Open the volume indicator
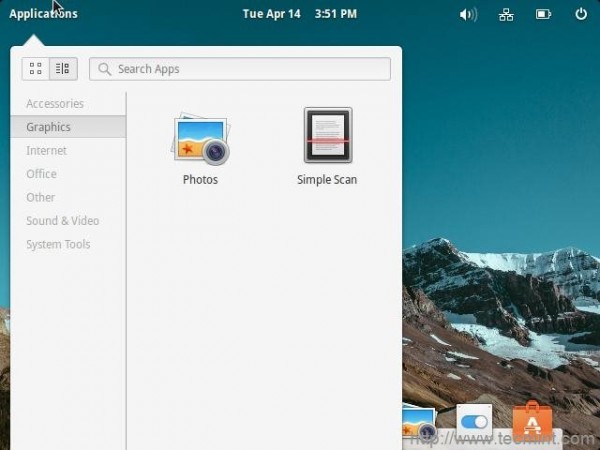 tap(468, 15)
